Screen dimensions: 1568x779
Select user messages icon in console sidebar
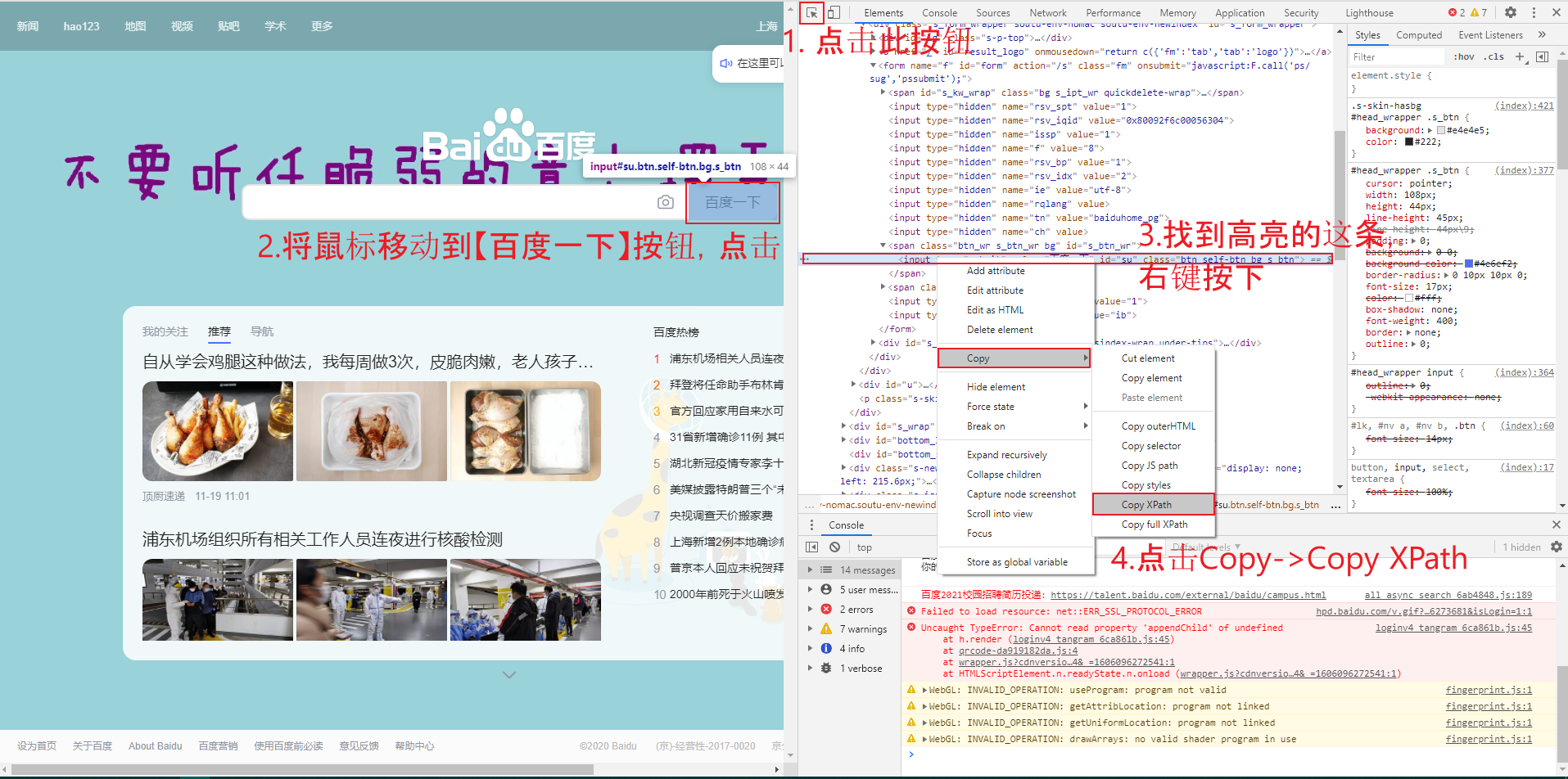(x=826, y=589)
